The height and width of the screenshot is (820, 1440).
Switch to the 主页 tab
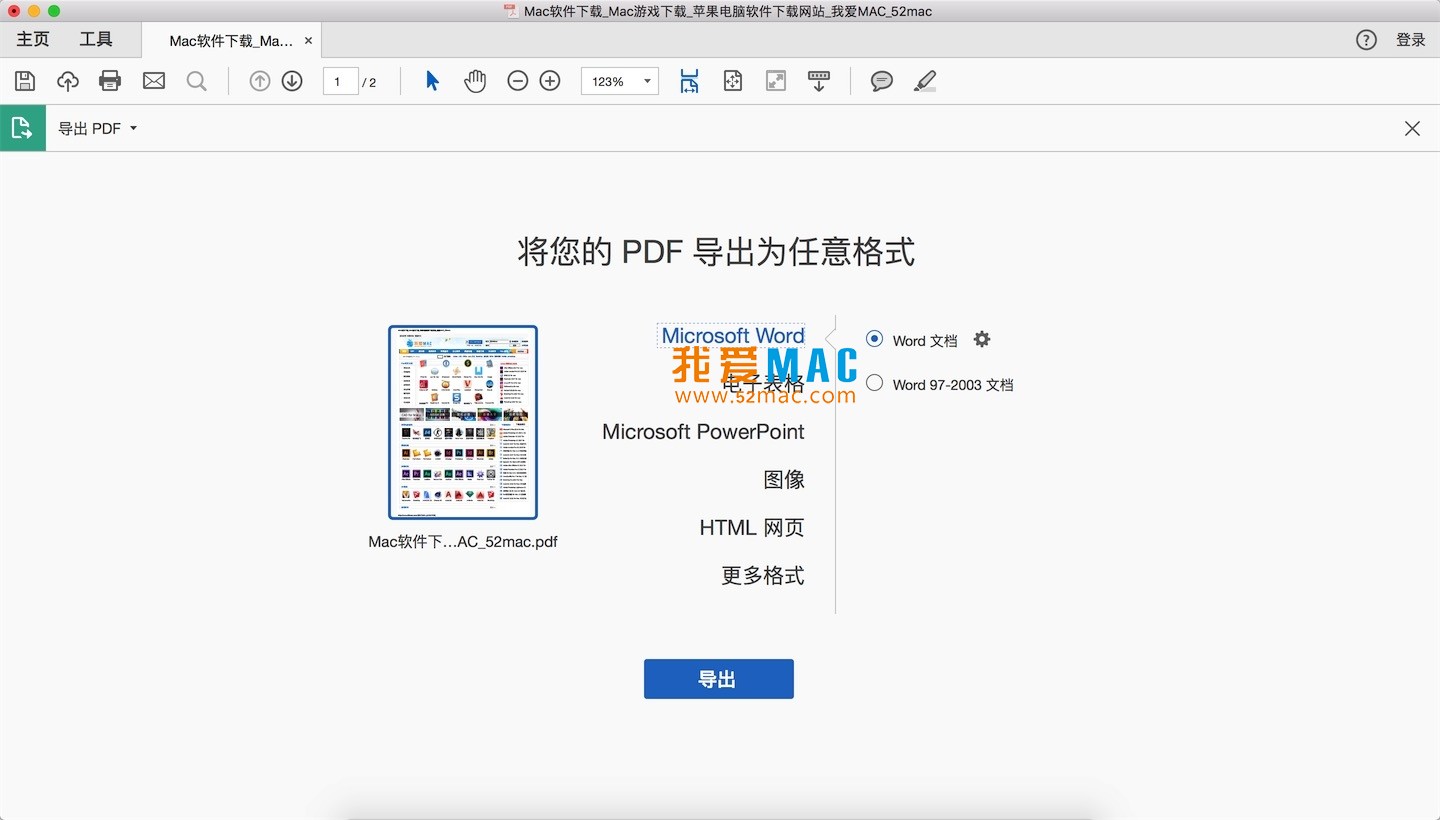33,40
